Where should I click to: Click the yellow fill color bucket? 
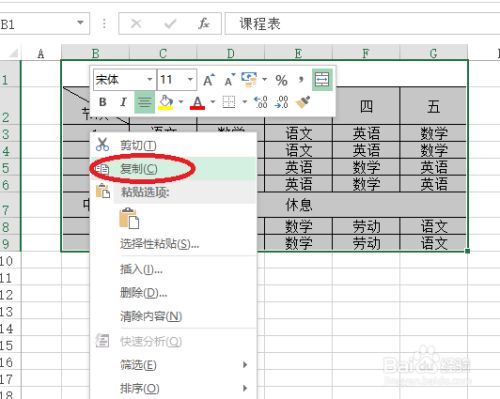pyautogui.click(x=166, y=102)
